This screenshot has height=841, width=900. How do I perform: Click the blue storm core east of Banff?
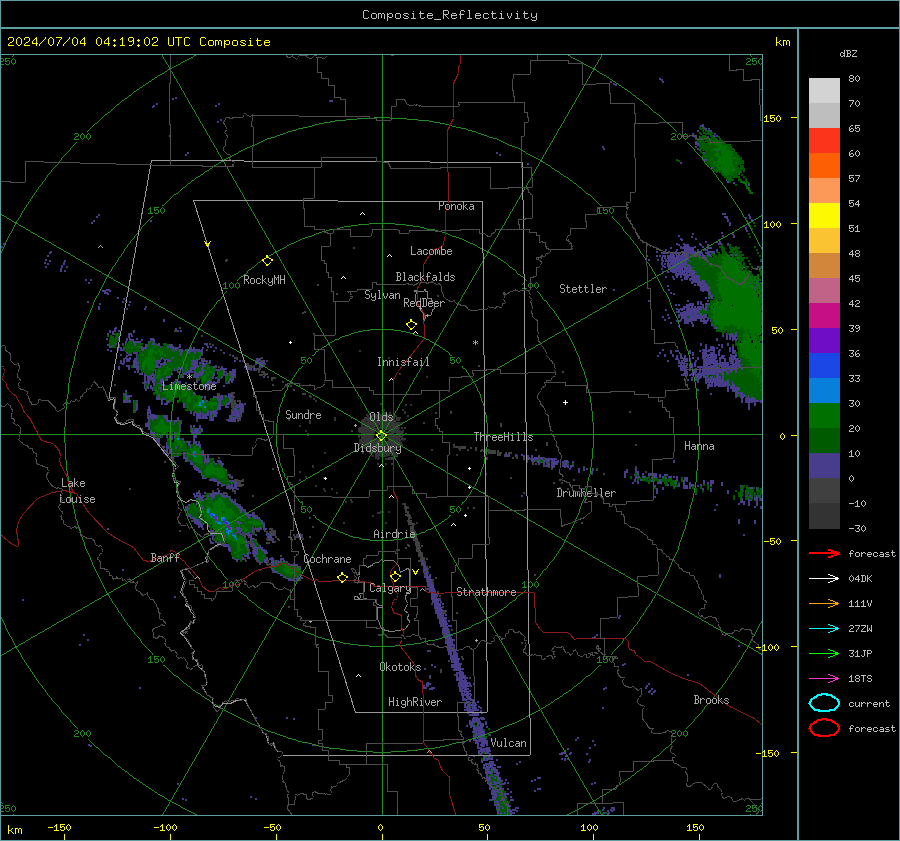click(221, 521)
